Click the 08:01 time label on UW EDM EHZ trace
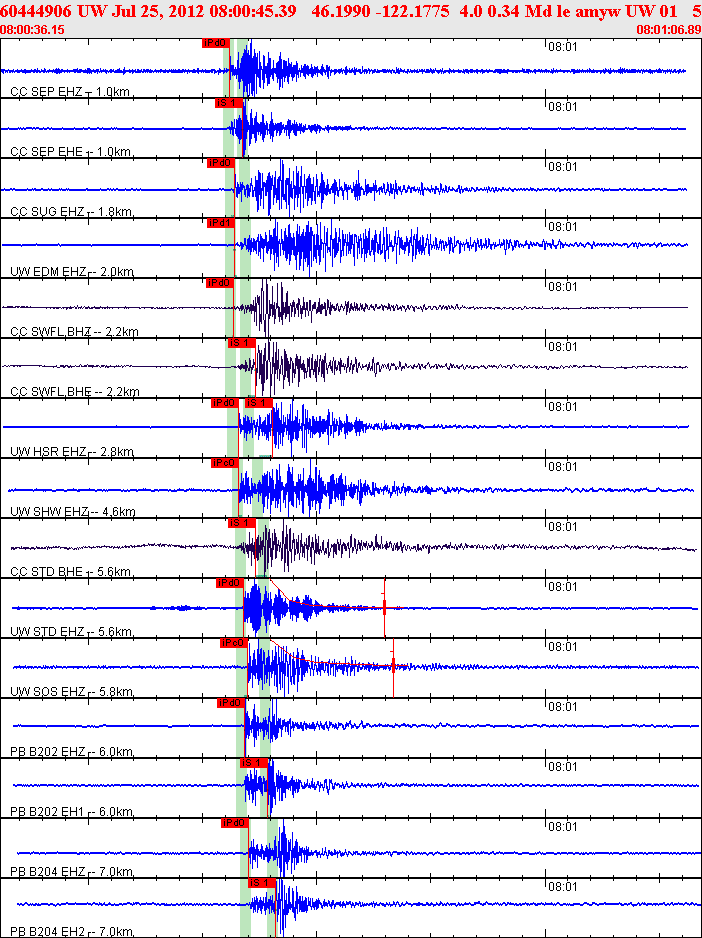 (563, 227)
